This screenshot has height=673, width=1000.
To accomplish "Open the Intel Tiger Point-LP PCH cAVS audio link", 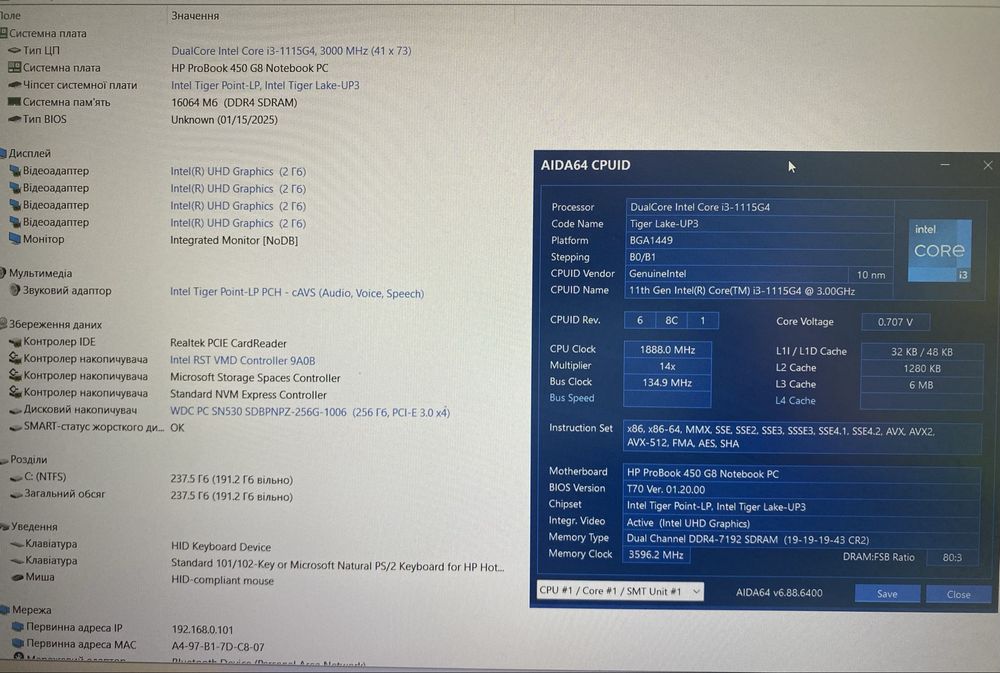I will (297, 292).
